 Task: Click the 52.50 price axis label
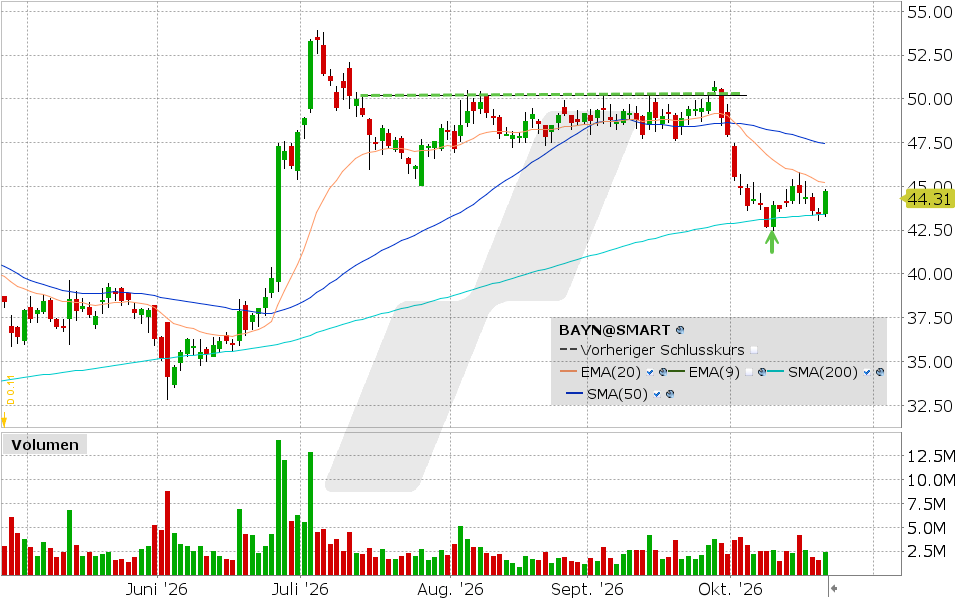coord(930,55)
